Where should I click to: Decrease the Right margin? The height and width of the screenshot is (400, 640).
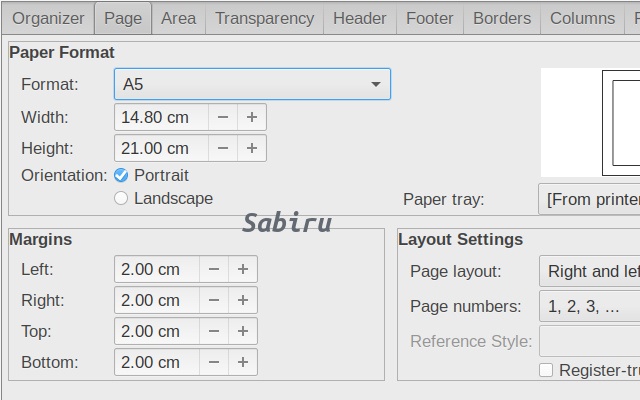pyautogui.click(x=214, y=300)
